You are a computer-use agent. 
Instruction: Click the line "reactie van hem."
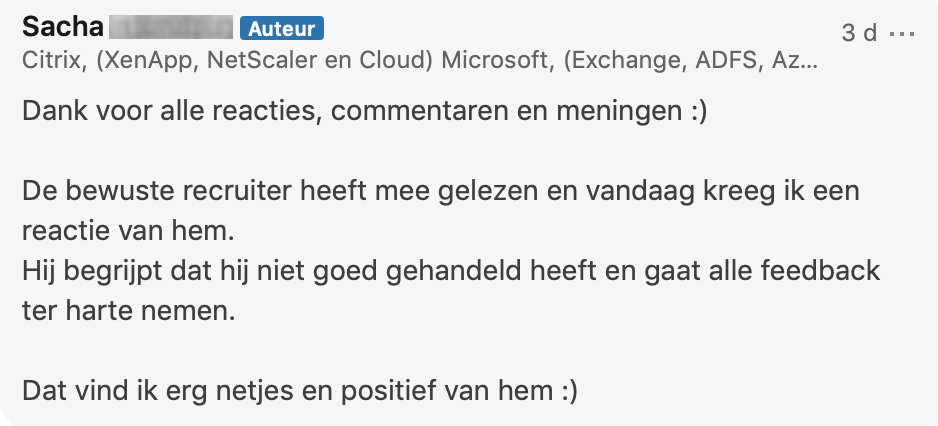[127, 231]
